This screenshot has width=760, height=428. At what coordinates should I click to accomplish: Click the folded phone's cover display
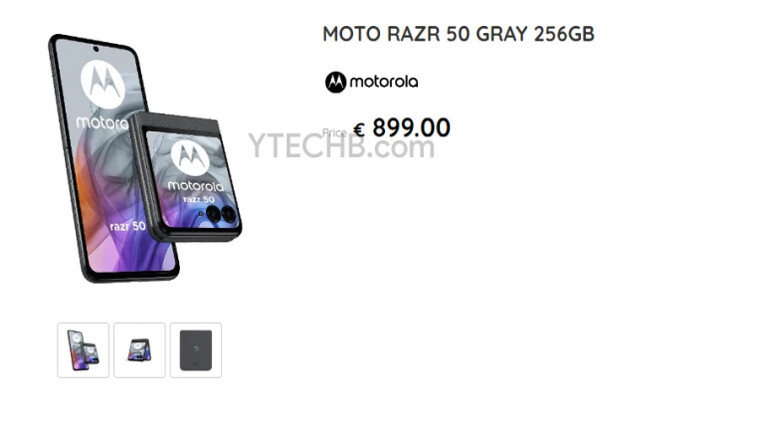pyautogui.click(x=192, y=179)
